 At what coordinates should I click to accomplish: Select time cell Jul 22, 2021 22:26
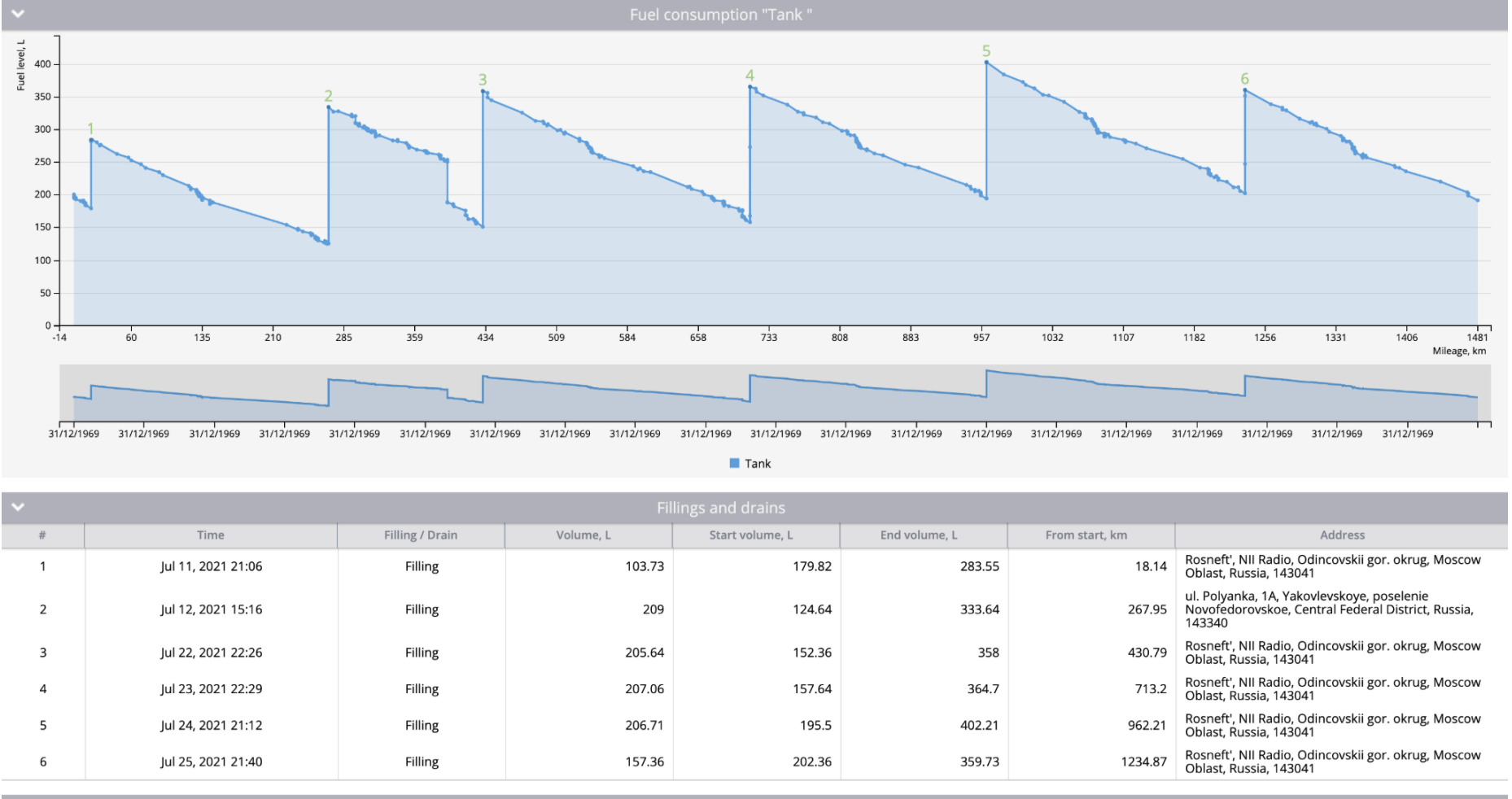(x=211, y=653)
